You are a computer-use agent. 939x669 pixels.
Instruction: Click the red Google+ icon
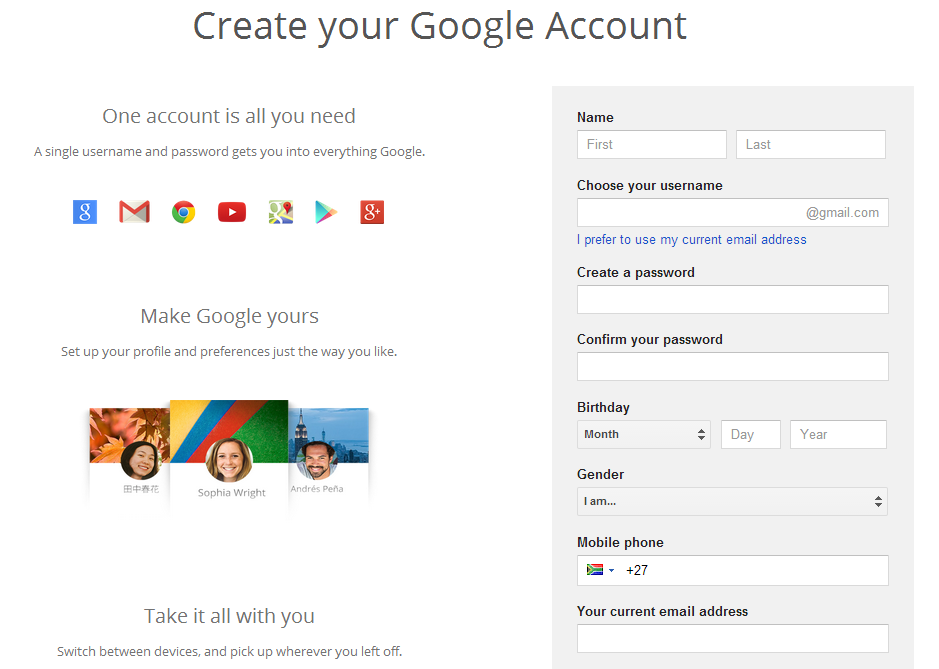(372, 212)
